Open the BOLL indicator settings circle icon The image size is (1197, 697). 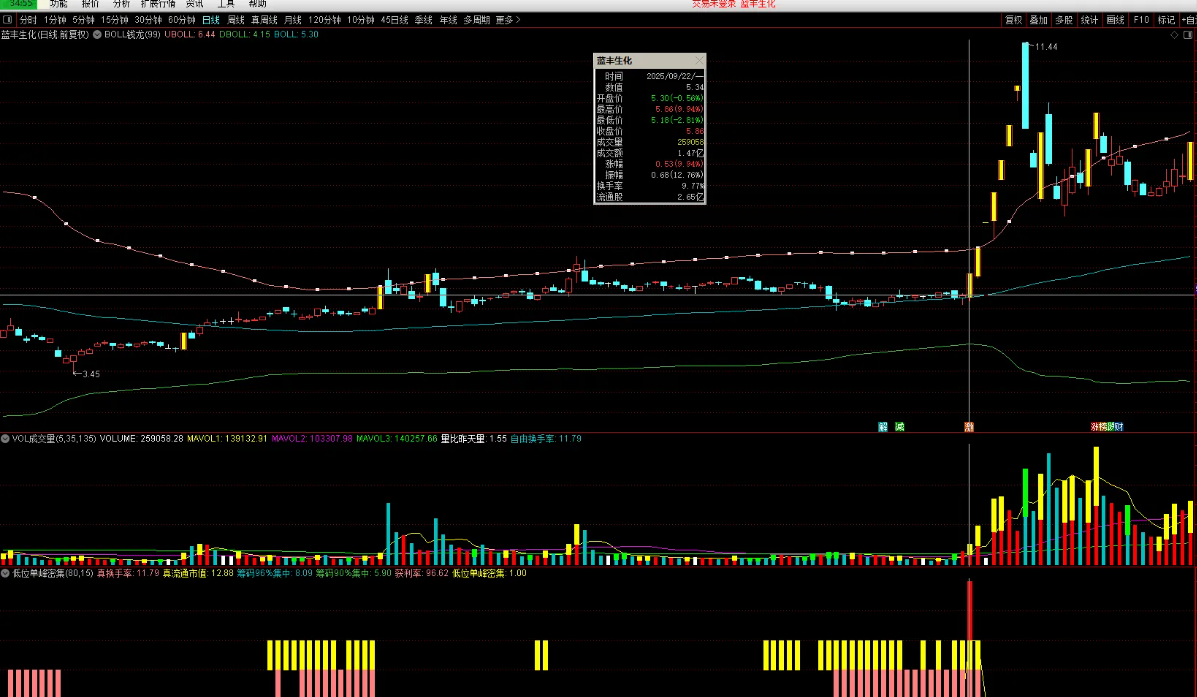[x=97, y=35]
